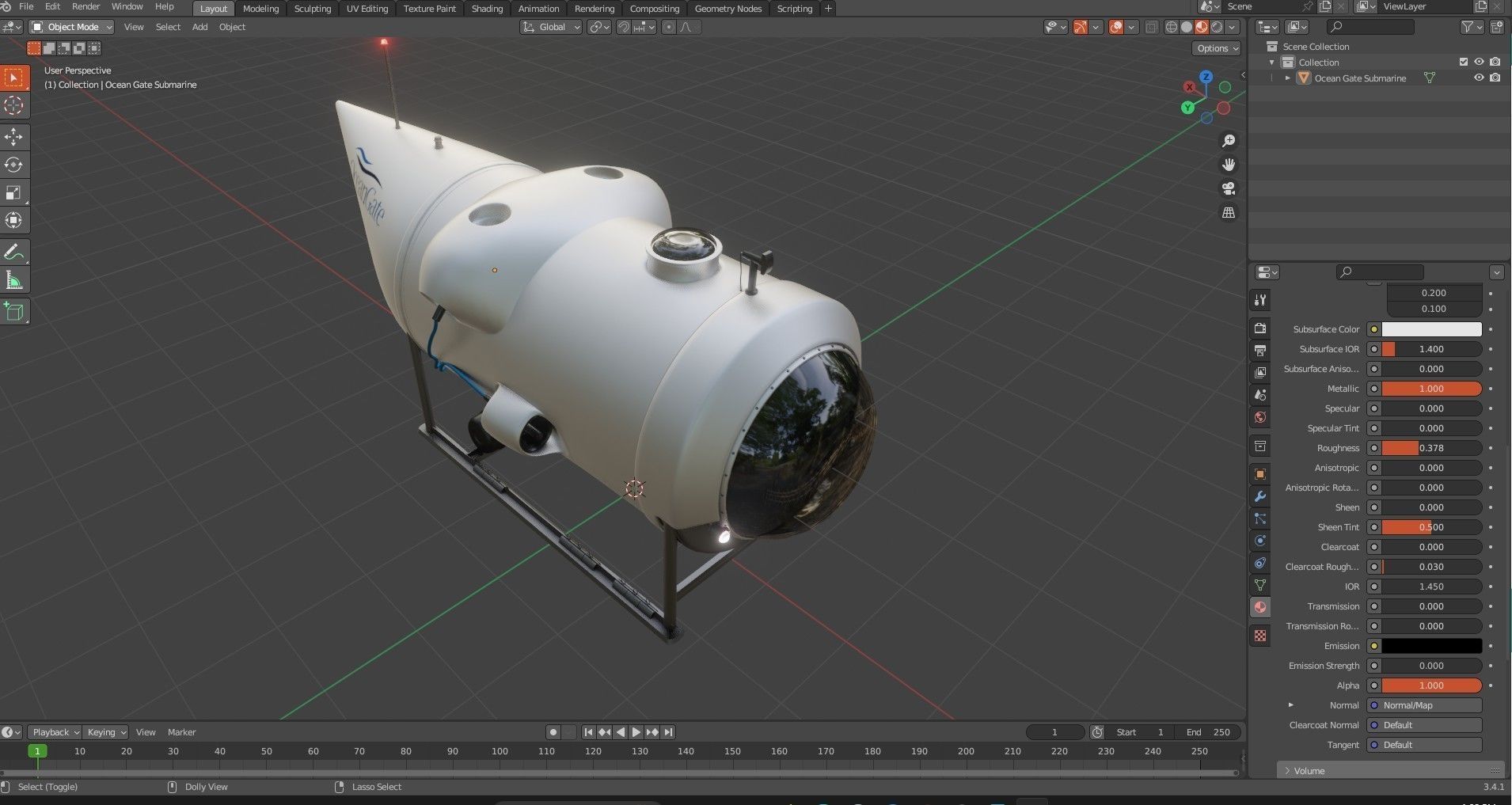
Task: Select the Output properties tab
Action: 1260,351
